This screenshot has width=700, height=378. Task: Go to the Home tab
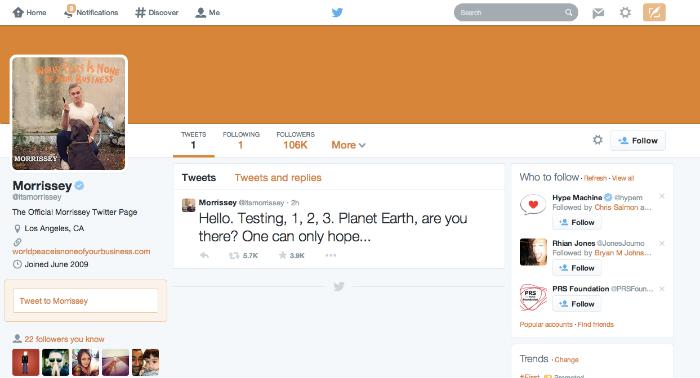click(29, 12)
